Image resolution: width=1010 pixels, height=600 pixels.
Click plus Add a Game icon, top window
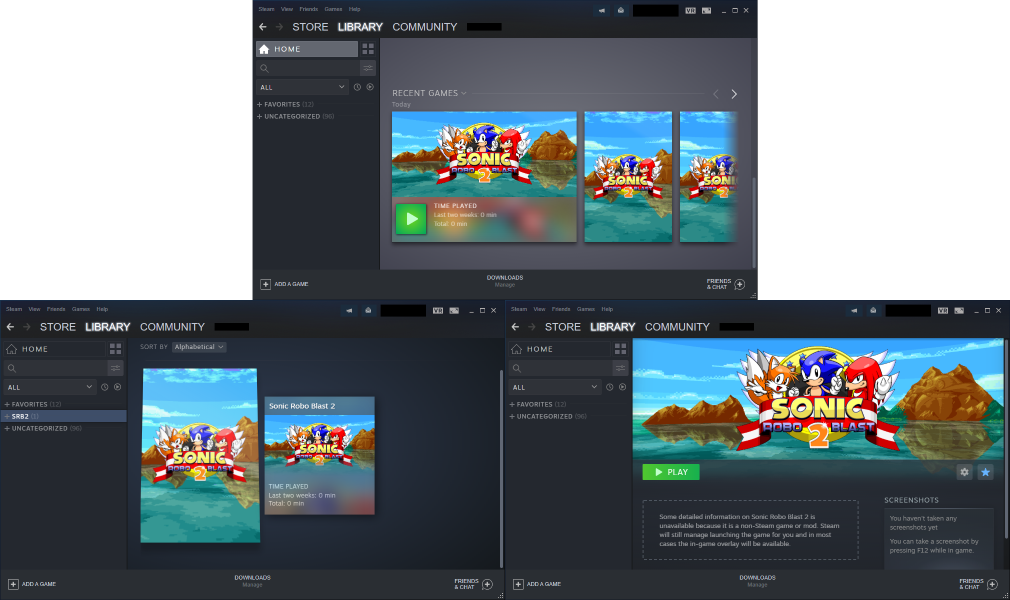[265, 284]
